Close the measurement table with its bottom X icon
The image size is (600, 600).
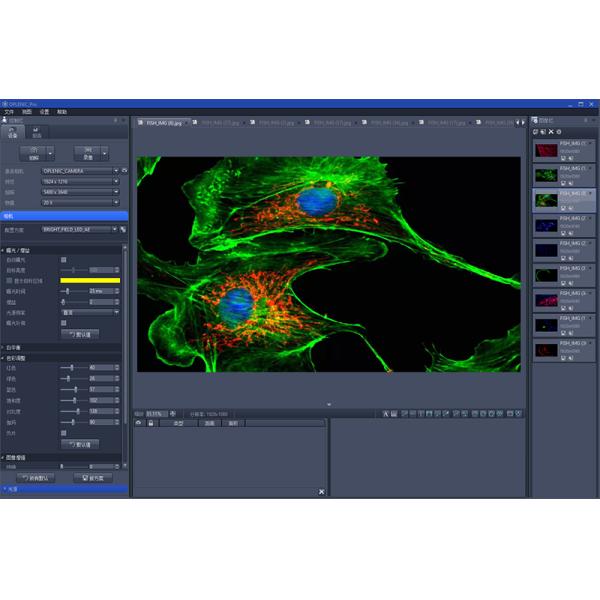pyautogui.click(x=321, y=492)
